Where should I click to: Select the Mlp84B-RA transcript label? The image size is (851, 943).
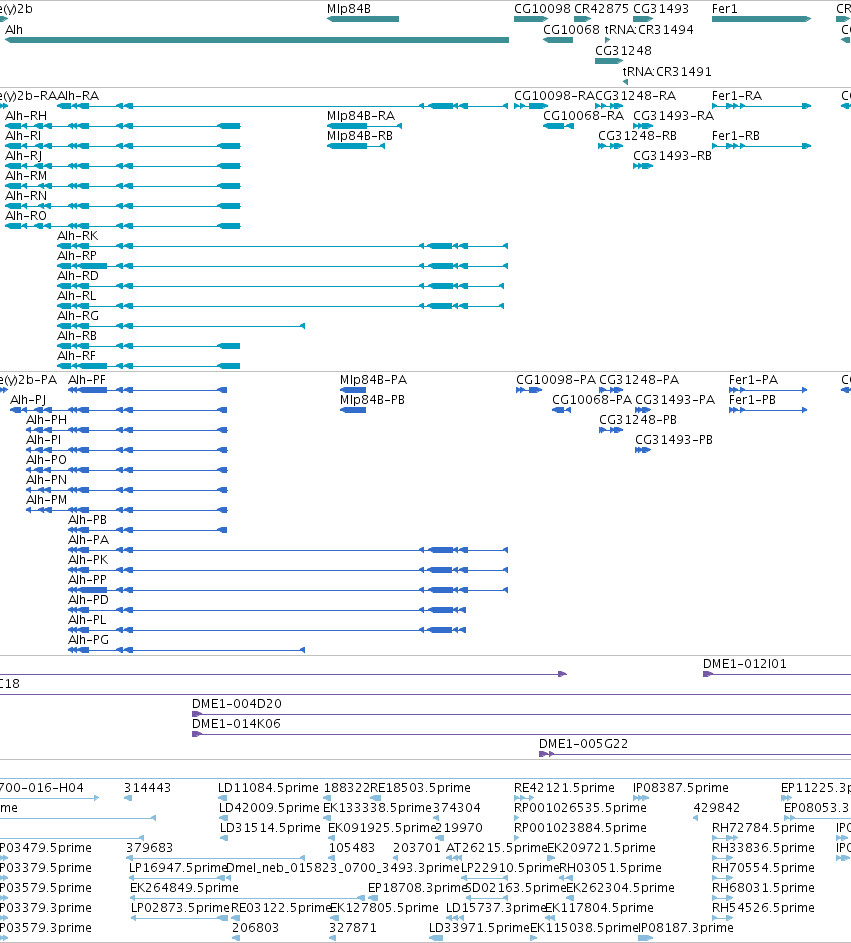361,115
